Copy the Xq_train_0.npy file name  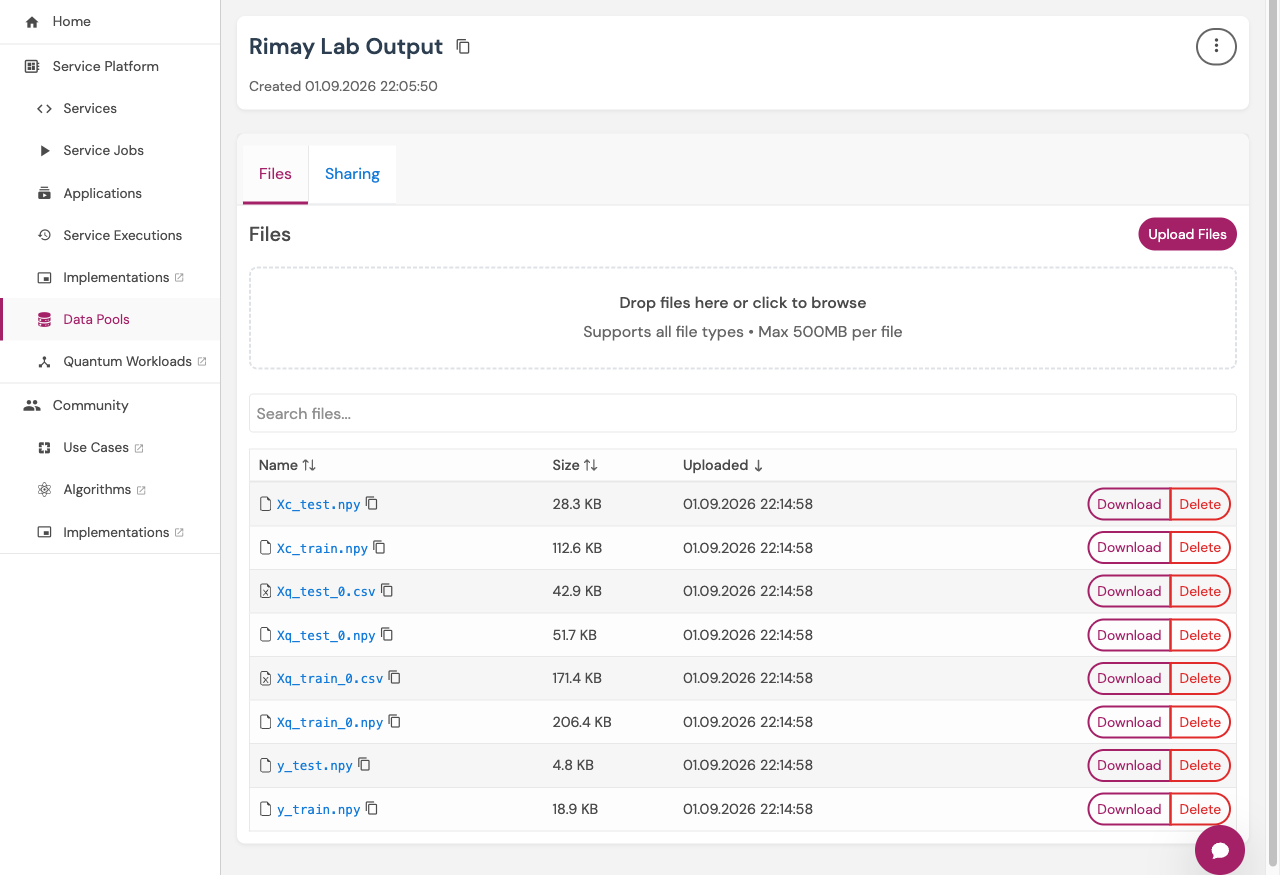pyautogui.click(x=394, y=721)
